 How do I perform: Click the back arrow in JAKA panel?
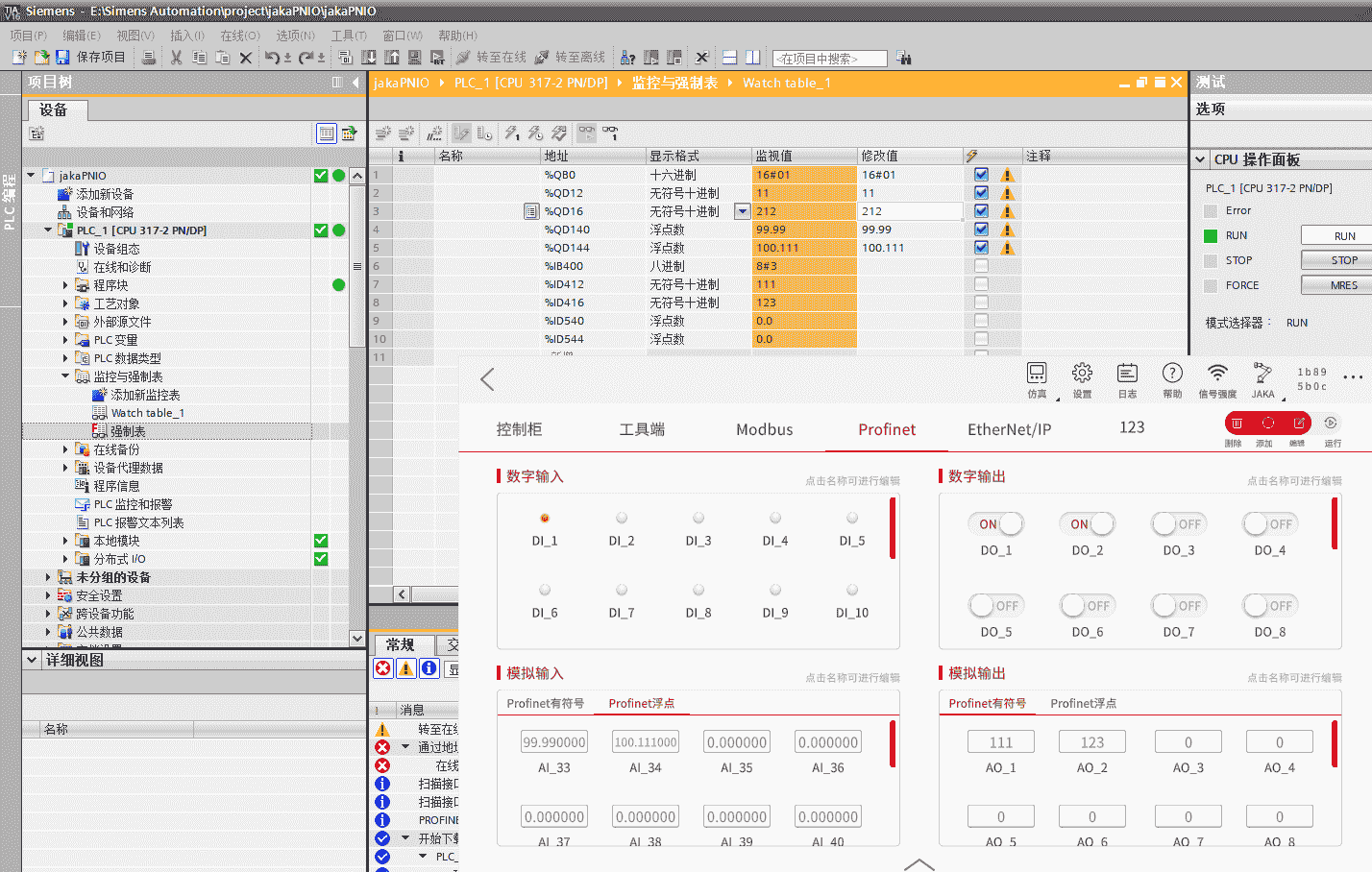487,379
